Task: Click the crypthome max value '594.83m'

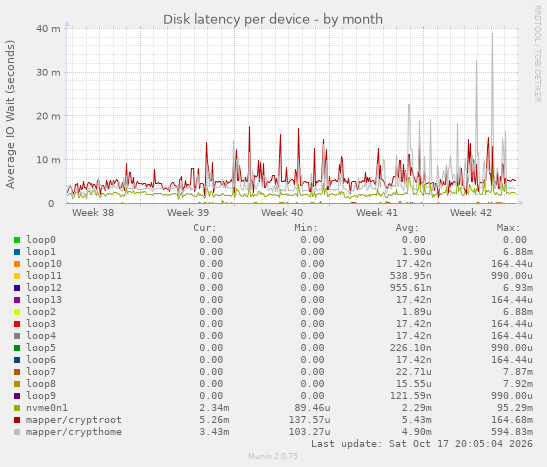Action: [512, 432]
